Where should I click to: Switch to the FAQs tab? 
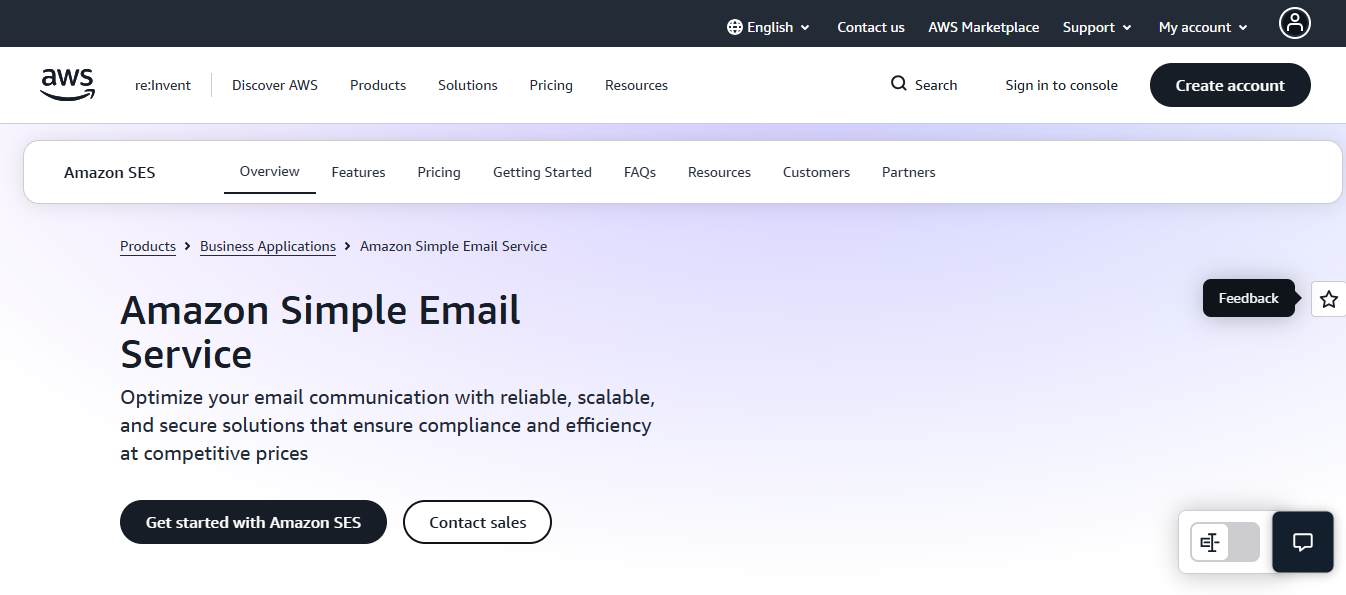click(x=640, y=172)
